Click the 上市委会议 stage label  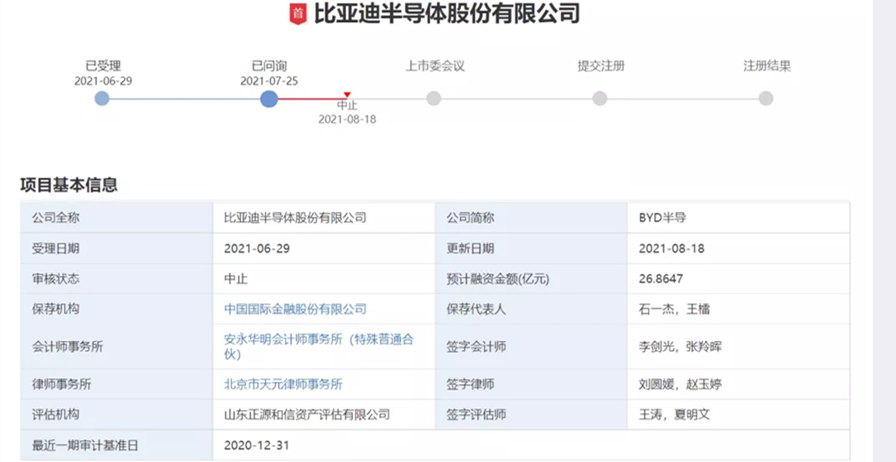click(x=435, y=66)
